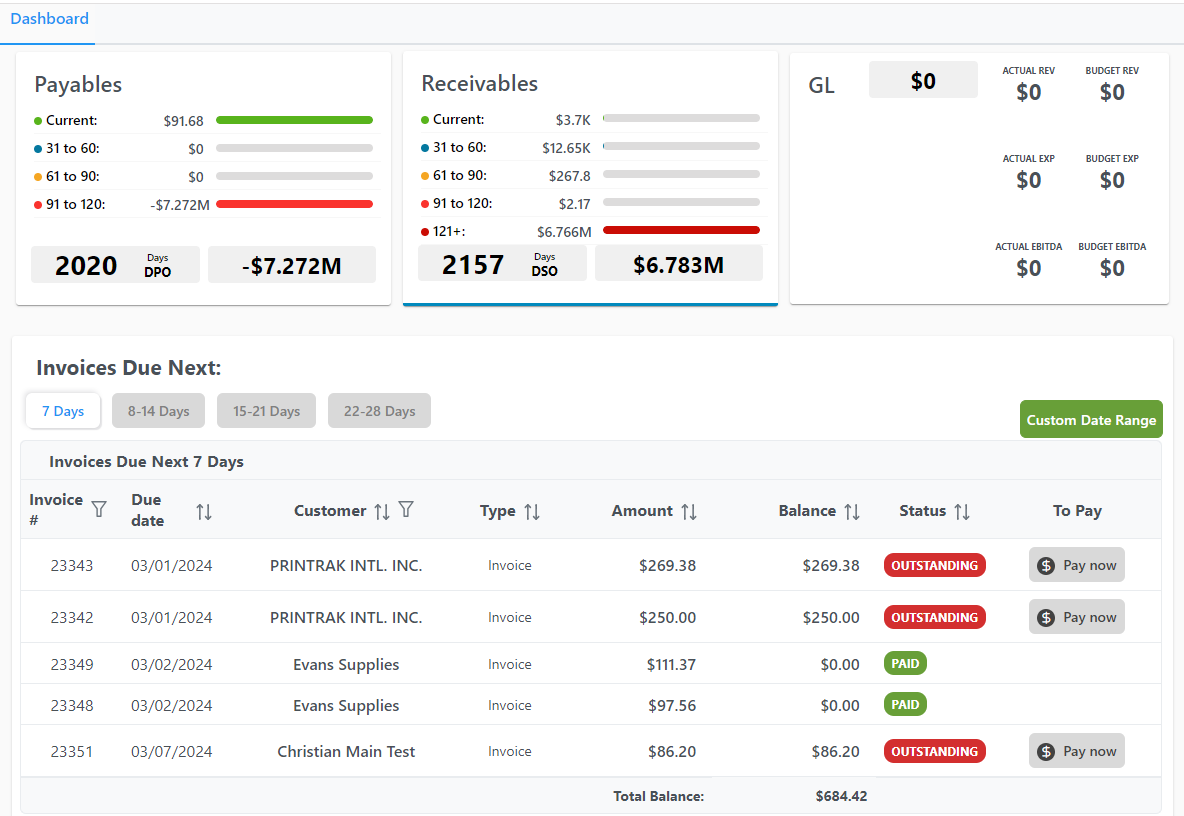Screen dimensions: 1184x816
Task: Select the Dashboard tab
Action: click(49, 18)
